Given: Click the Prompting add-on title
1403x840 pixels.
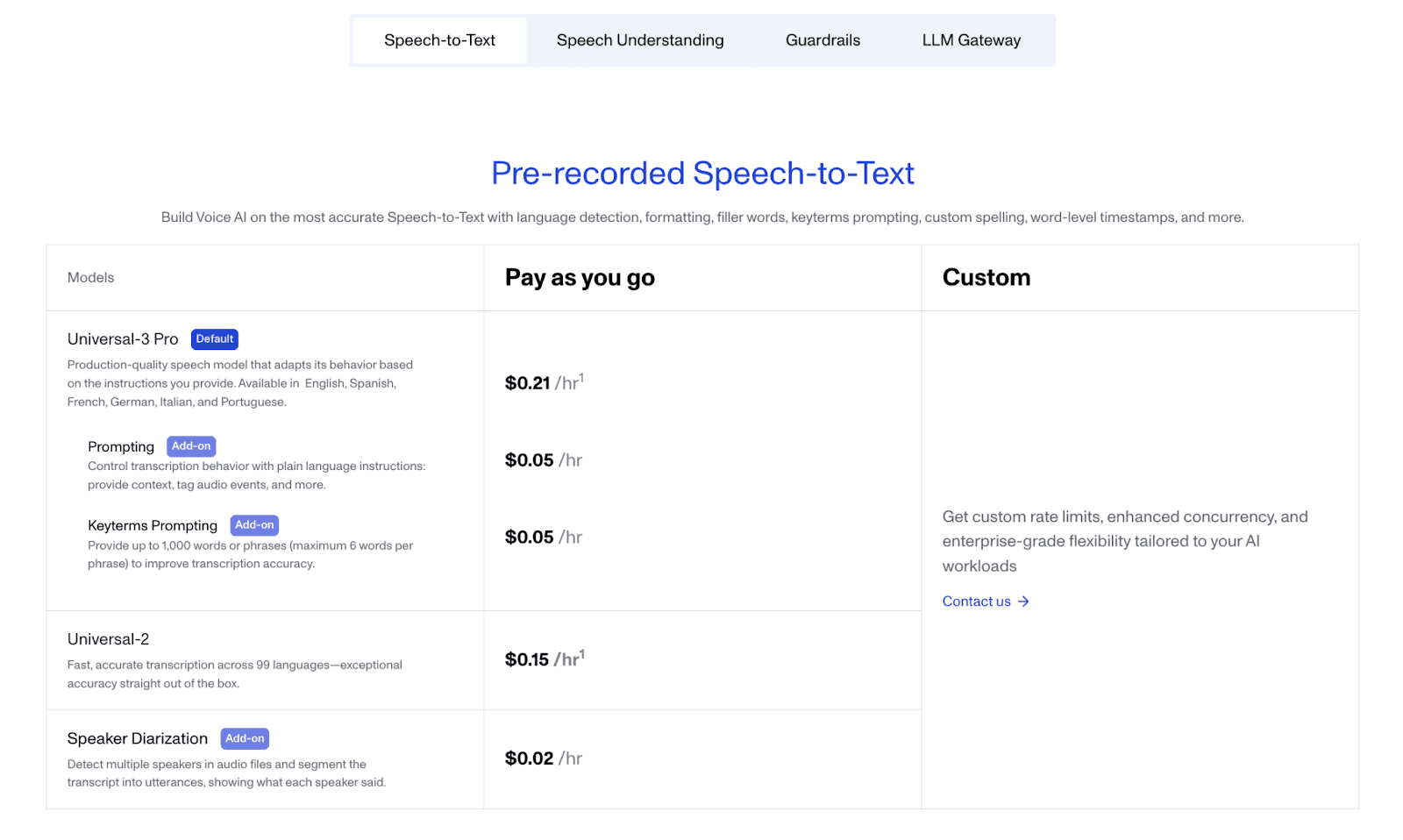Looking at the screenshot, I should [121, 446].
